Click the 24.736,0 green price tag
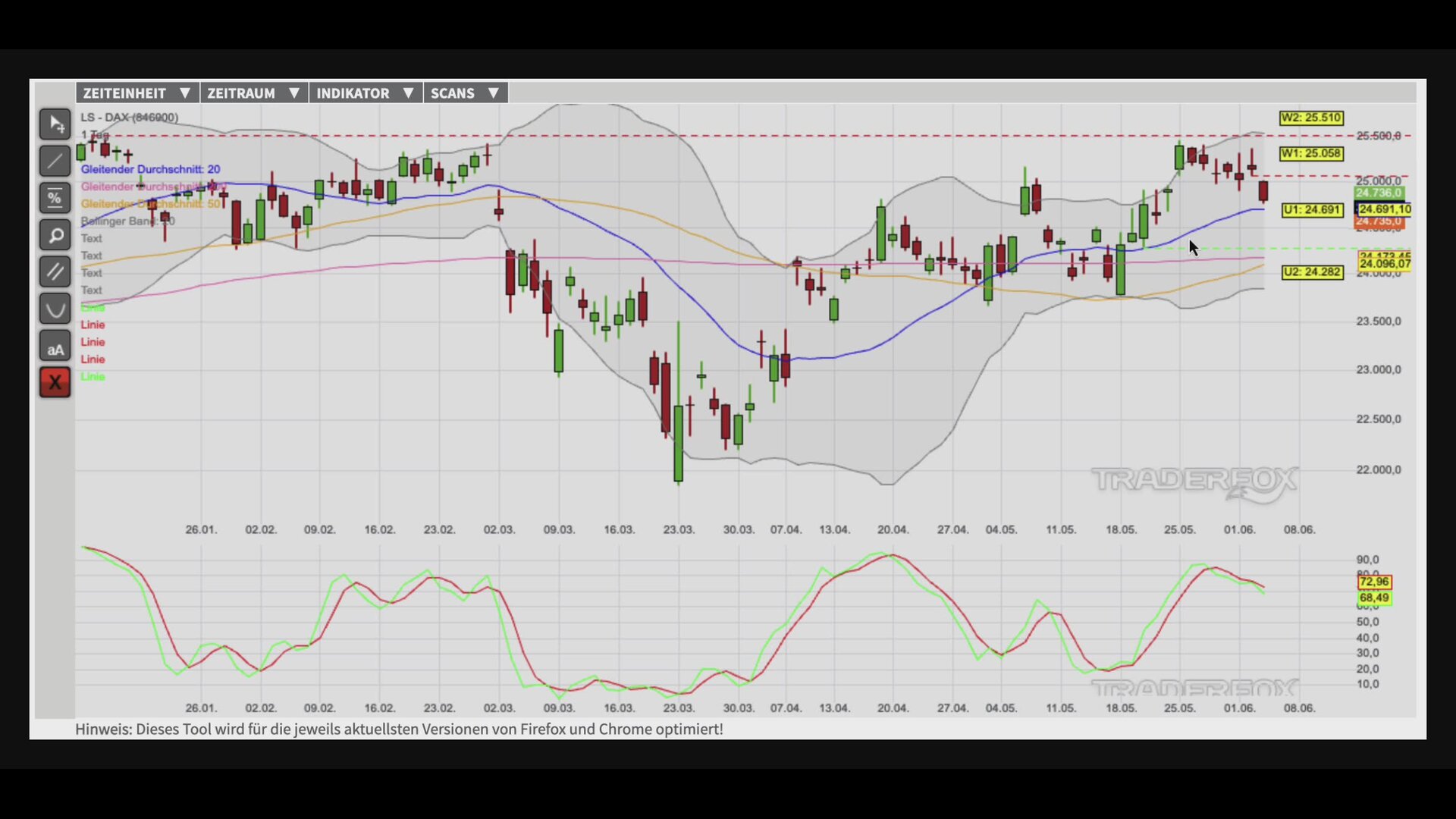This screenshot has height=819, width=1456. tap(1379, 193)
